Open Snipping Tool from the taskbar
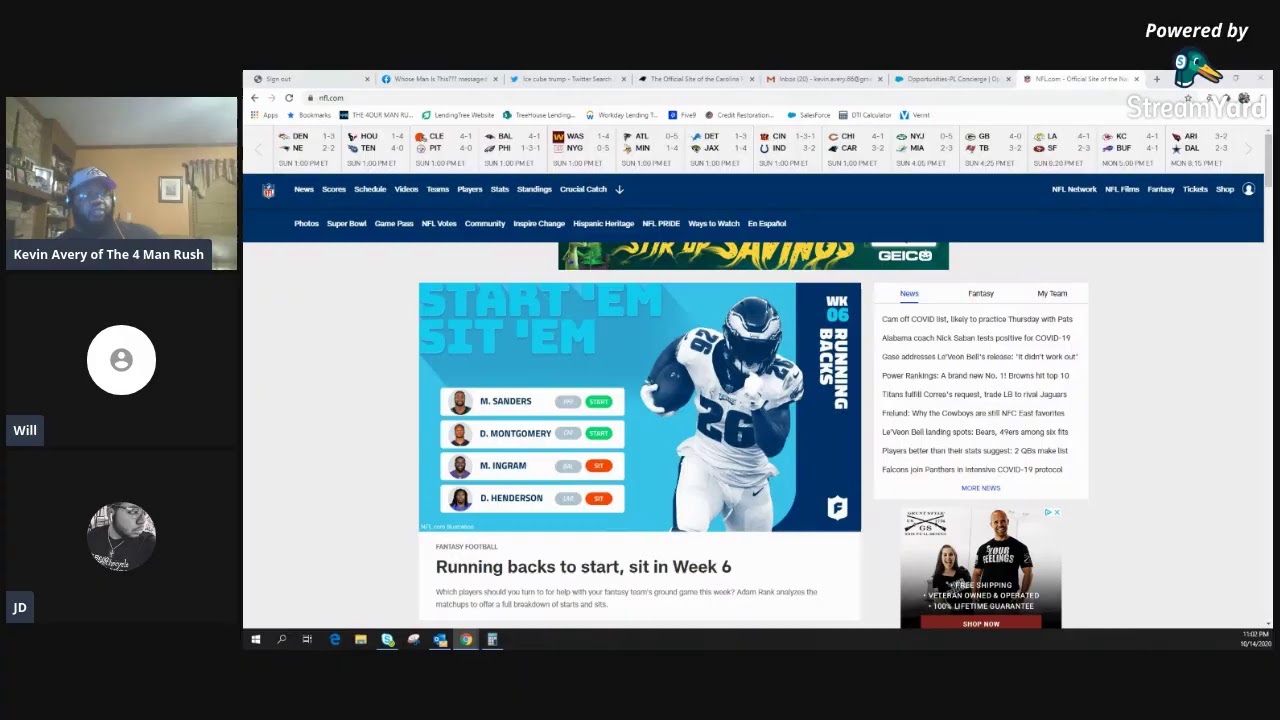The width and height of the screenshot is (1280, 720). [413, 639]
